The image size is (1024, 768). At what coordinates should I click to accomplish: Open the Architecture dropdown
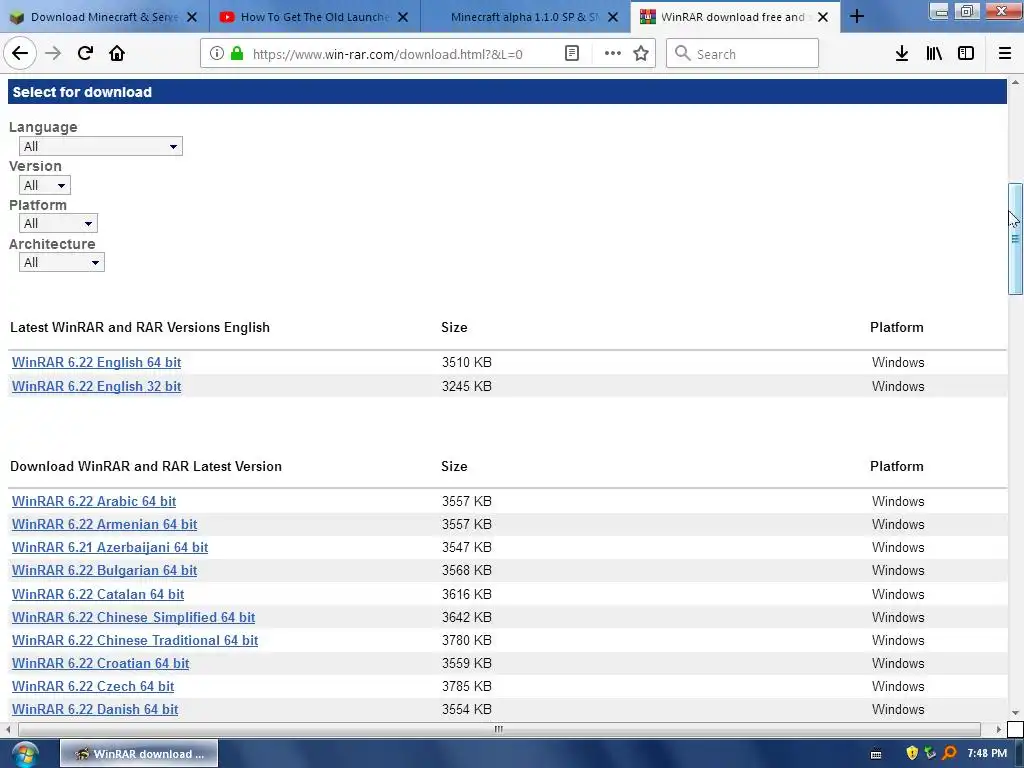click(x=61, y=263)
